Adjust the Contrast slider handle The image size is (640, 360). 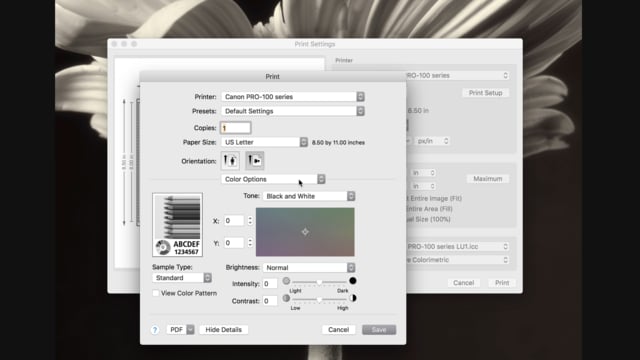(320, 299)
